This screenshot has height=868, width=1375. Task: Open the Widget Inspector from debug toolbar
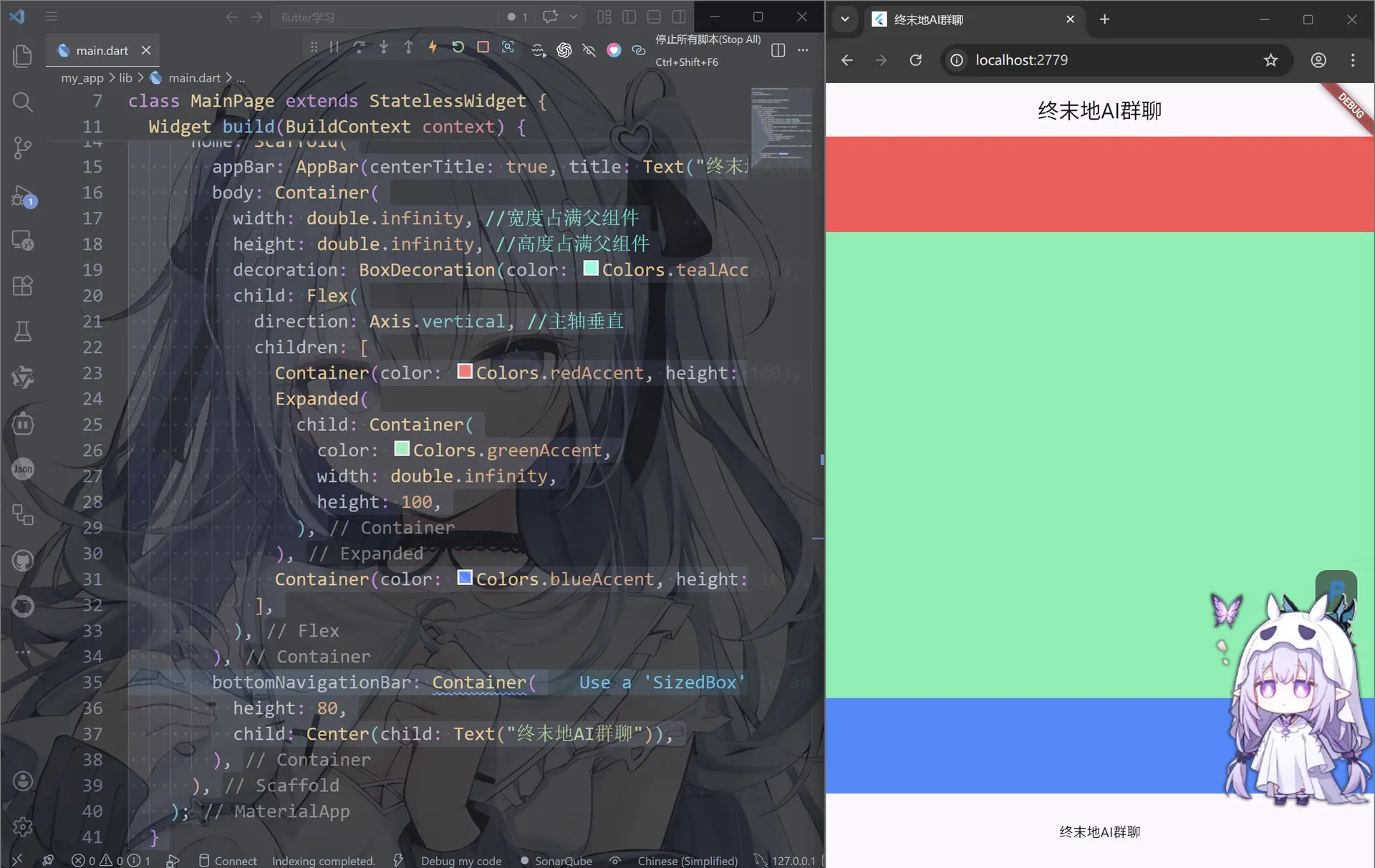[508, 47]
